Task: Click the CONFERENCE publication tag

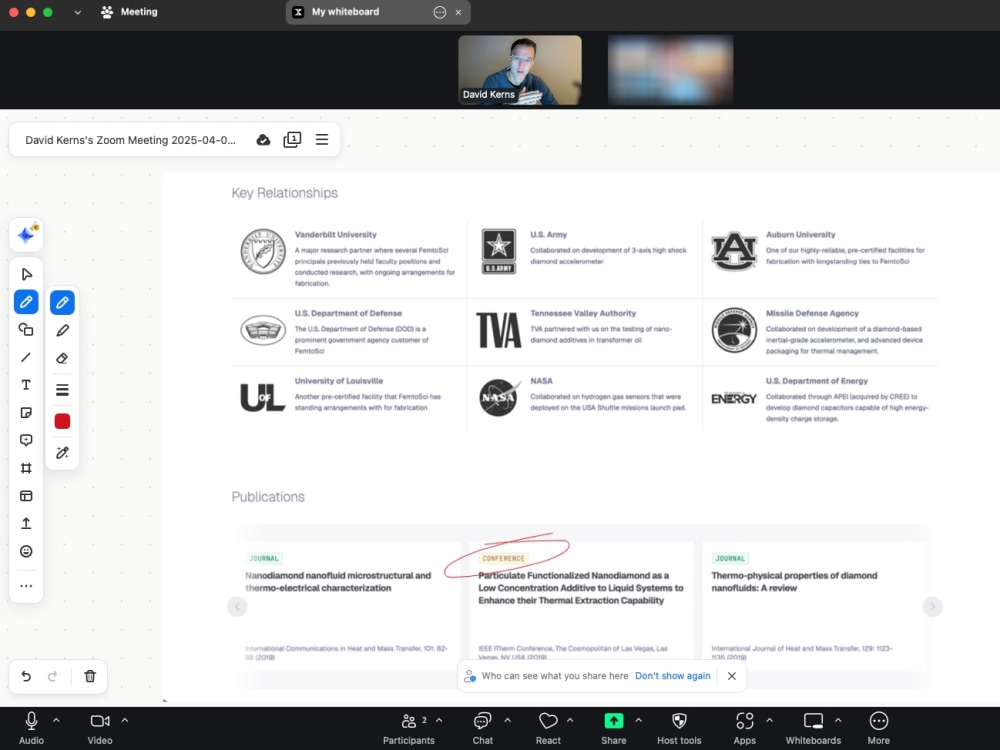Action: pyautogui.click(x=503, y=559)
